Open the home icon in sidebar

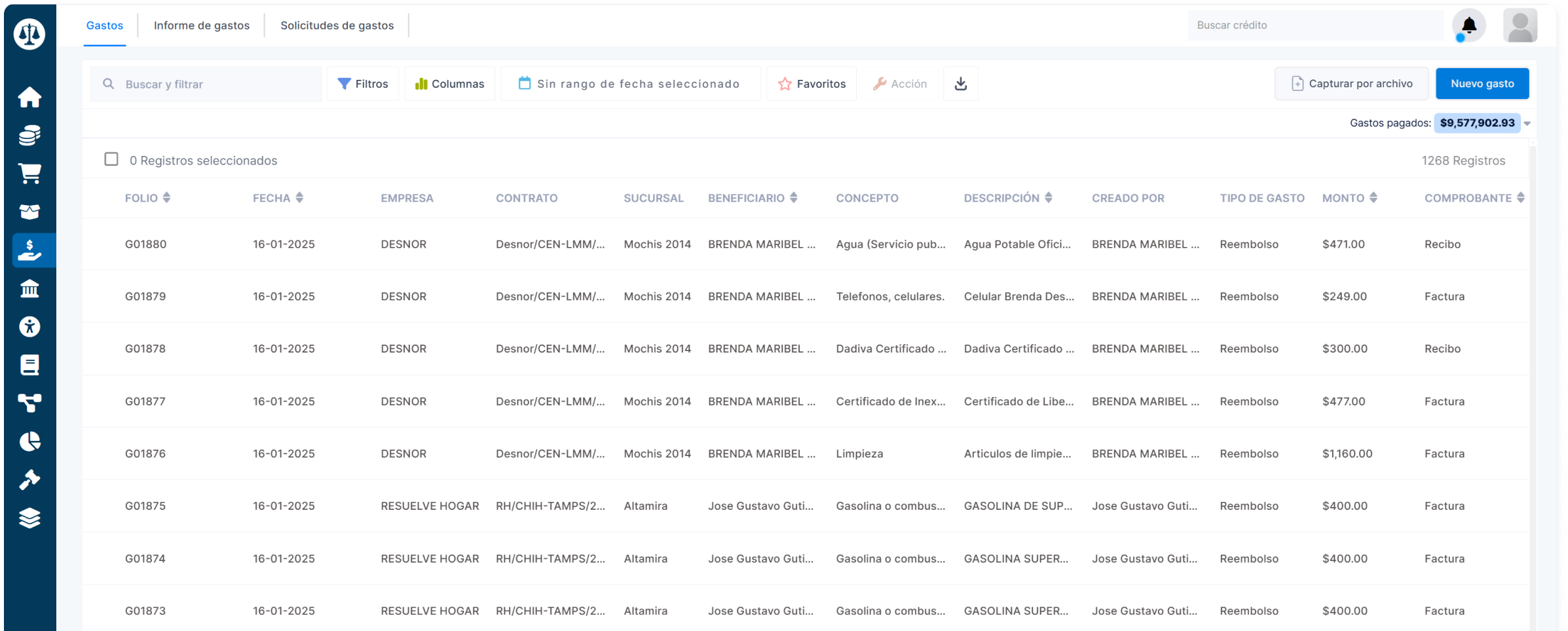29,98
